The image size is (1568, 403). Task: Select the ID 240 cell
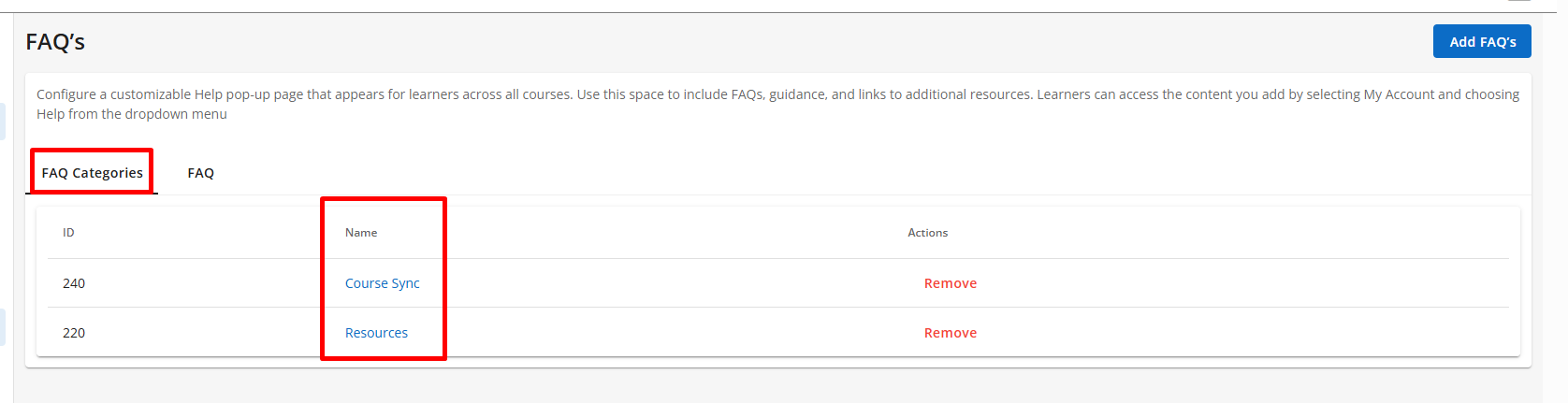(74, 283)
